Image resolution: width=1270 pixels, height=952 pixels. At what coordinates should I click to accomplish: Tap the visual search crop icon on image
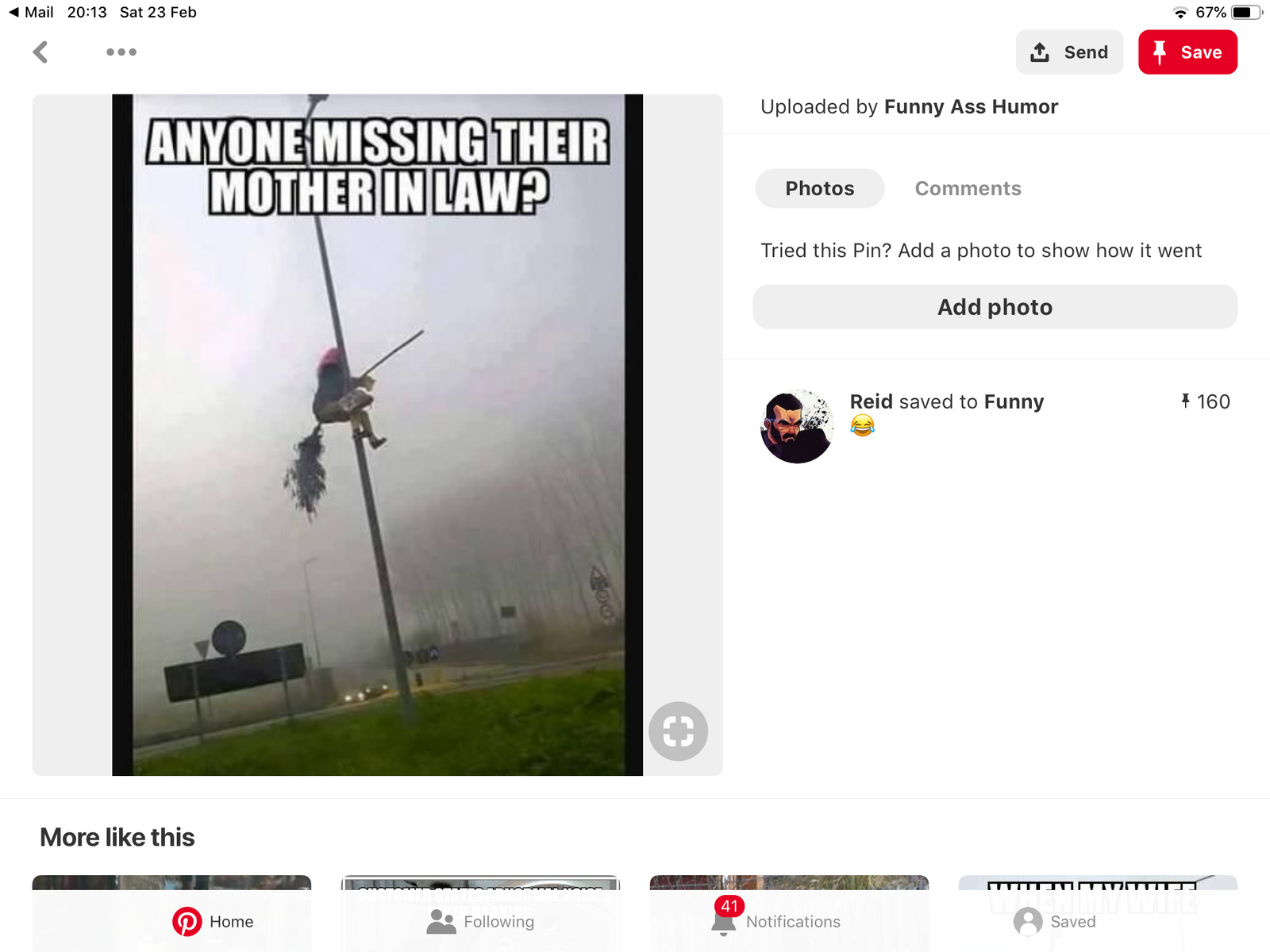pos(678,731)
